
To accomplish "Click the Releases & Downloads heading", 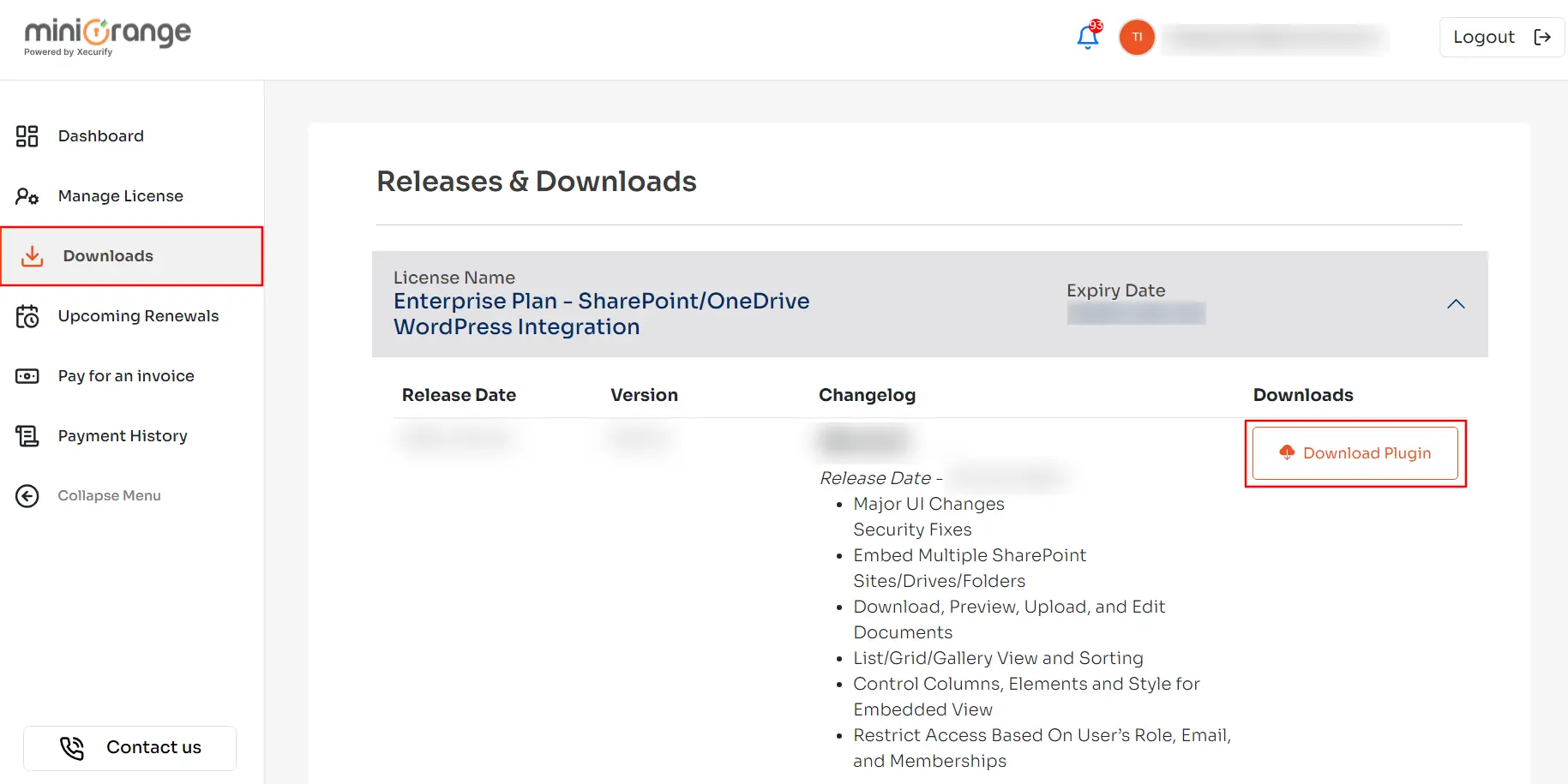I will 537,182.
